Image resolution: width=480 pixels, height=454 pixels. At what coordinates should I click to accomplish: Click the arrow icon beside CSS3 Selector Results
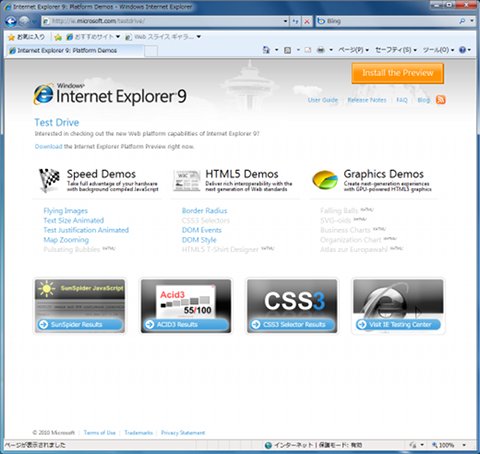coord(256,324)
